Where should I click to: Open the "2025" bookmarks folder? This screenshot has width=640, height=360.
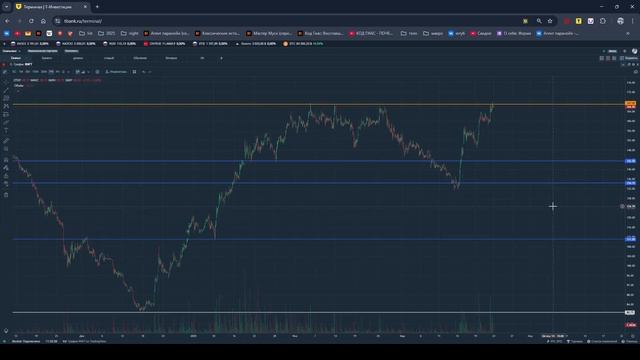(x=107, y=33)
